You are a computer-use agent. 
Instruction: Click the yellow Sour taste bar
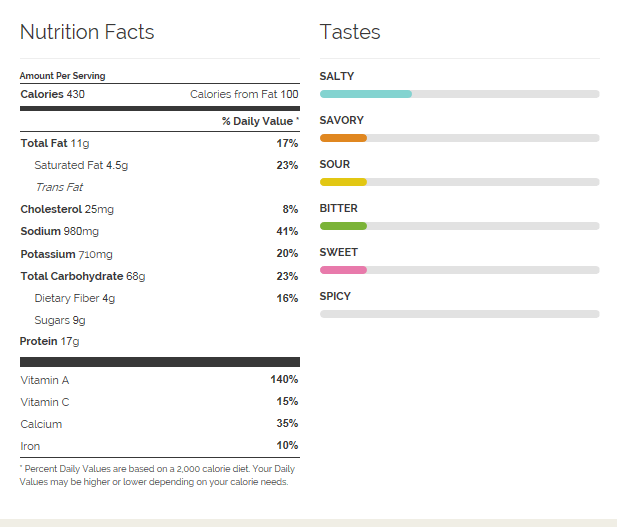pyautogui.click(x=343, y=182)
